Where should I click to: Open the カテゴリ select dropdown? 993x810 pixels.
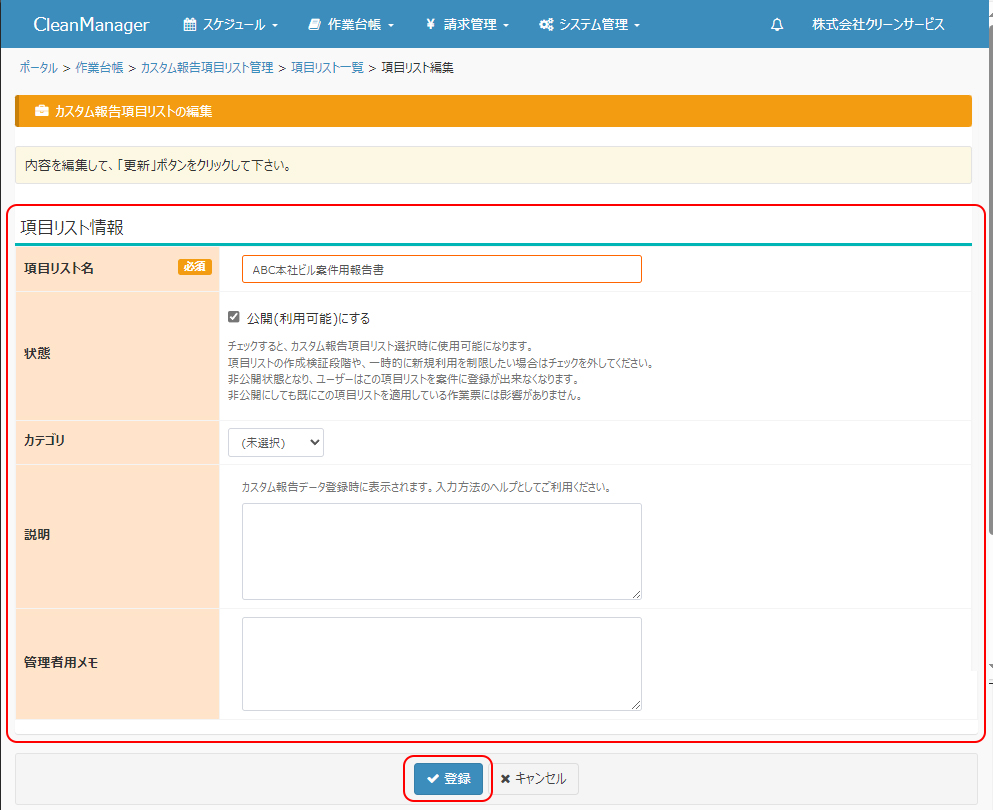(x=276, y=442)
